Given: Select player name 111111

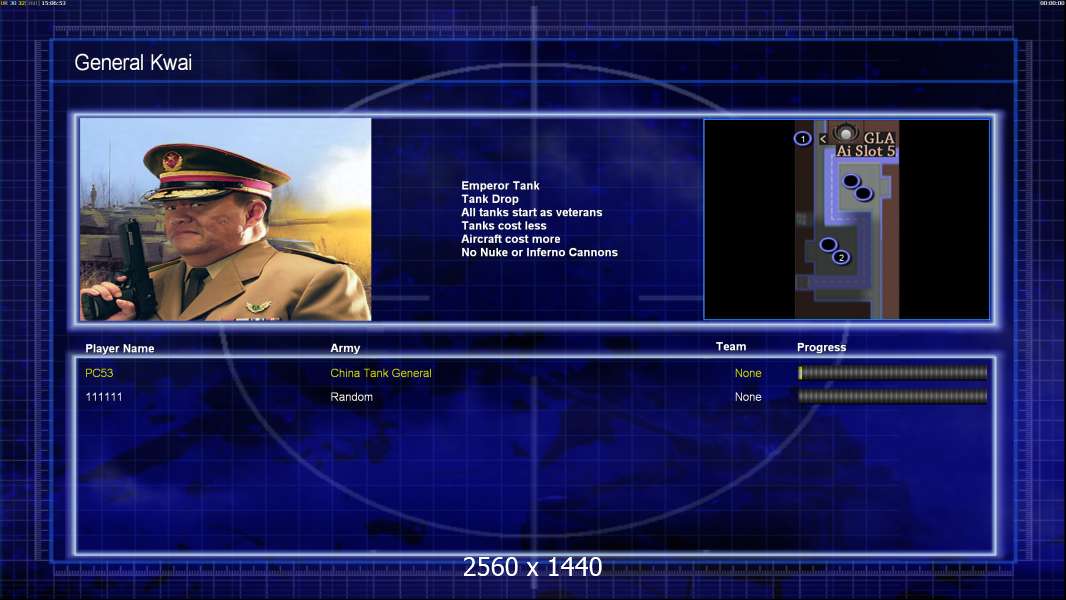Looking at the screenshot, I should click(x=104, y=397).
